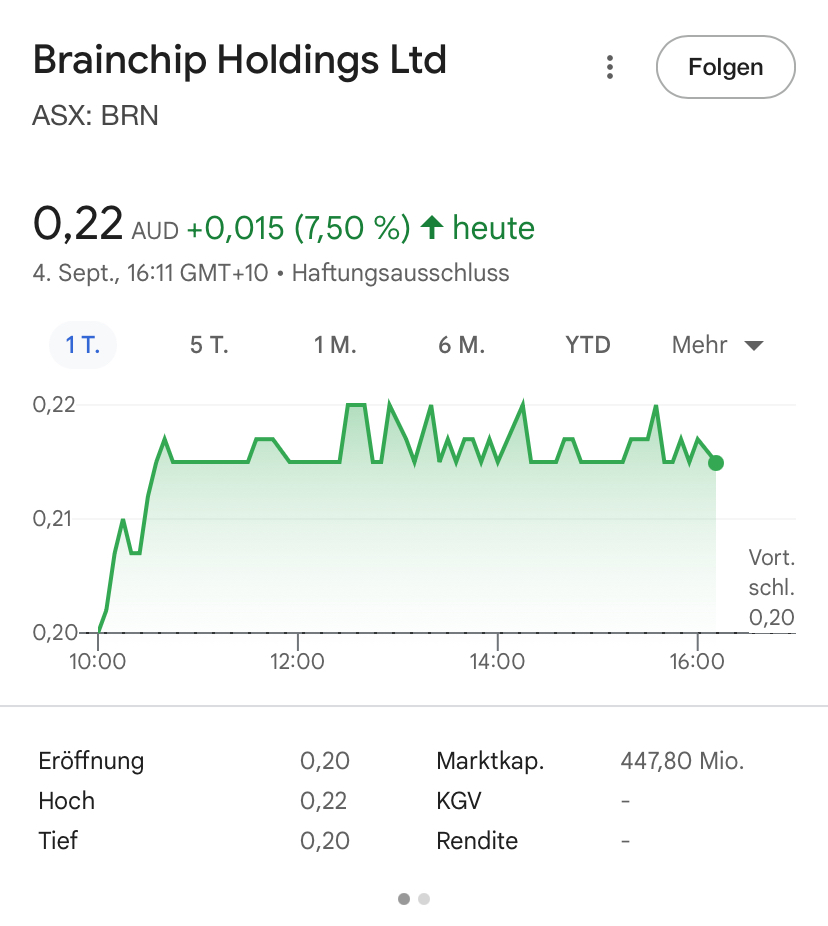The width and height of the screenshot is (828, 926).
Task: Select the first pagination dot
Action: 404,899
